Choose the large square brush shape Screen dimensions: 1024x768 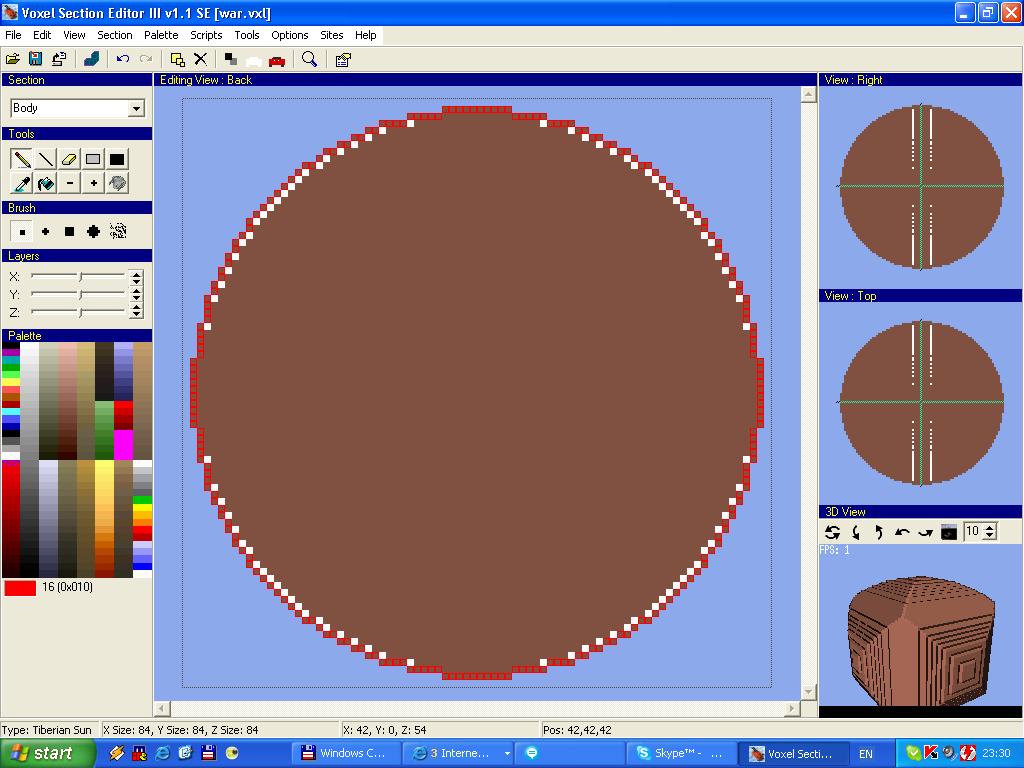(69, 231)
